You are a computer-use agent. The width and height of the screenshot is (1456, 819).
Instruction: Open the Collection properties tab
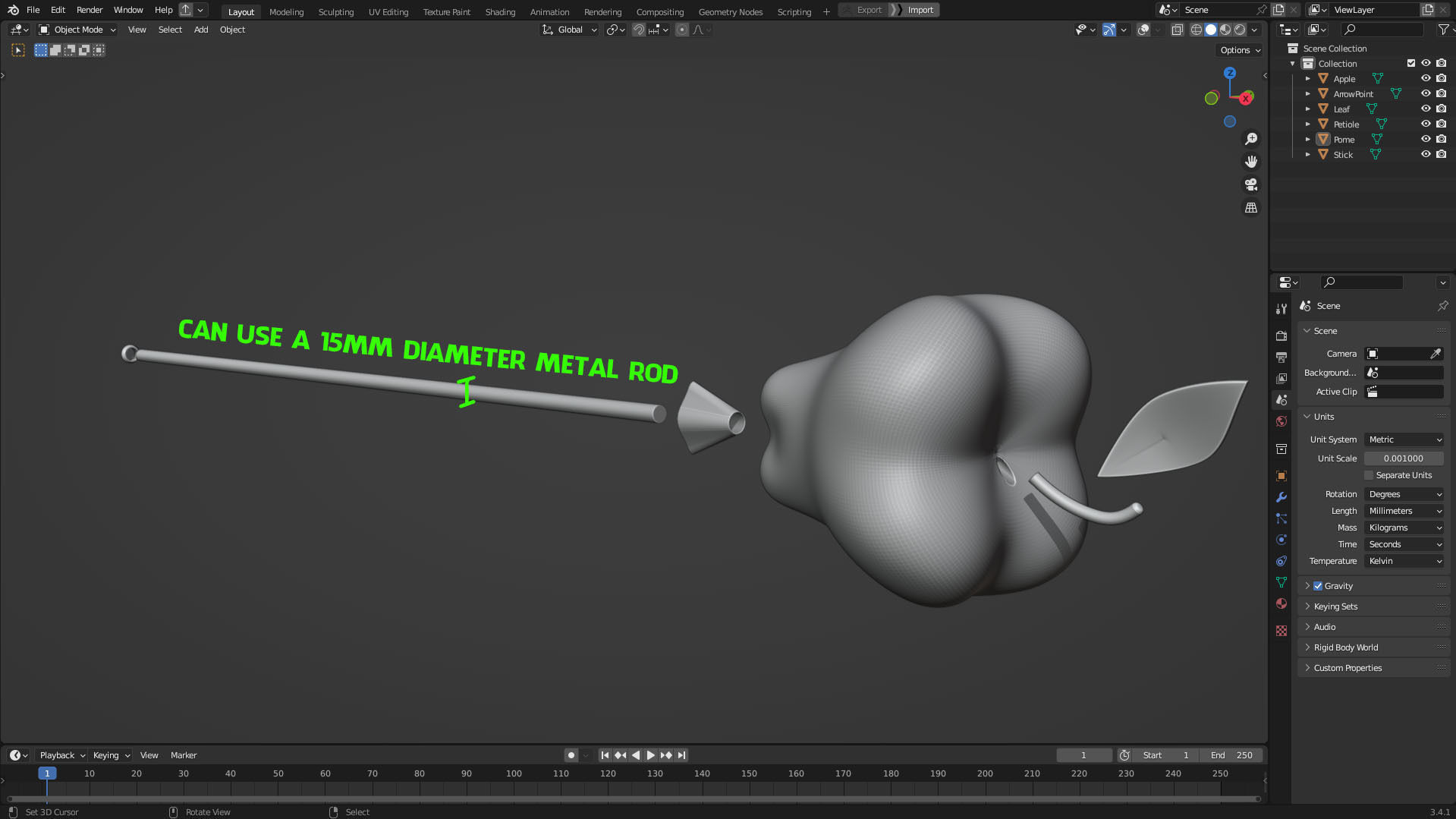click(1281, 449)
